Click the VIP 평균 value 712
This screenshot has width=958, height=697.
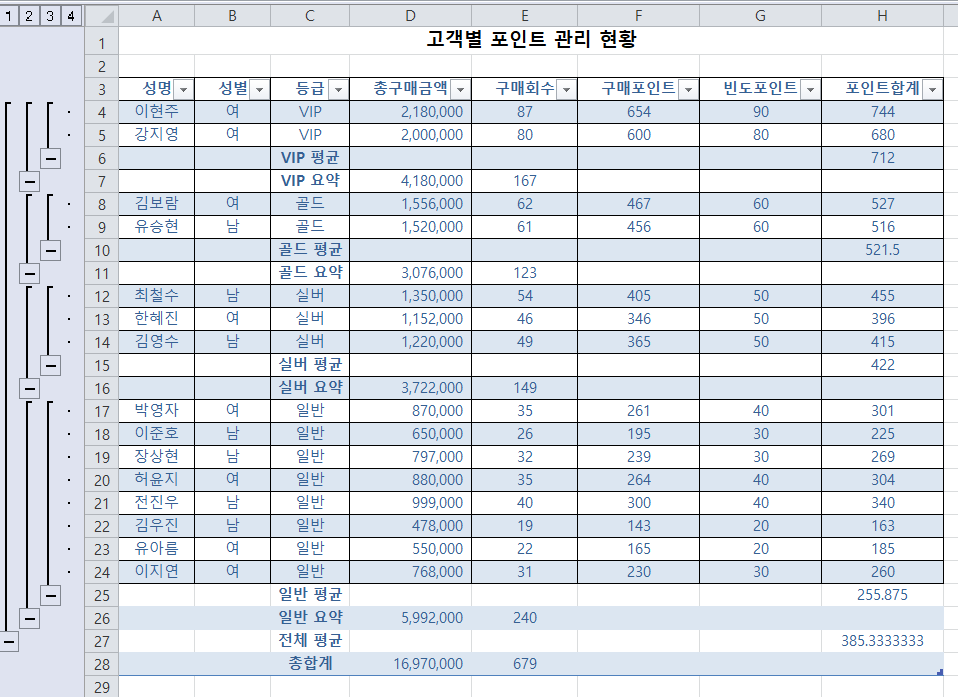pyautogui.click(x=882, y=158)
